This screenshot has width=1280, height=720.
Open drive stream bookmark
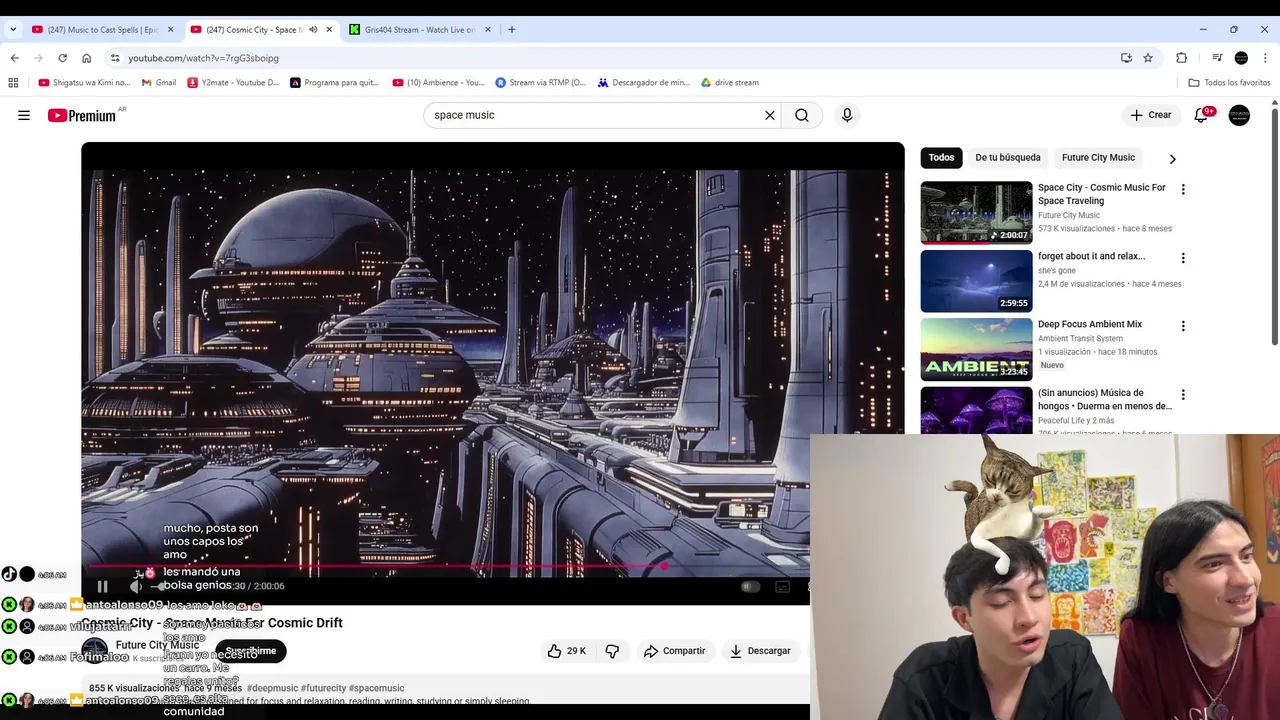click(730, 83)
